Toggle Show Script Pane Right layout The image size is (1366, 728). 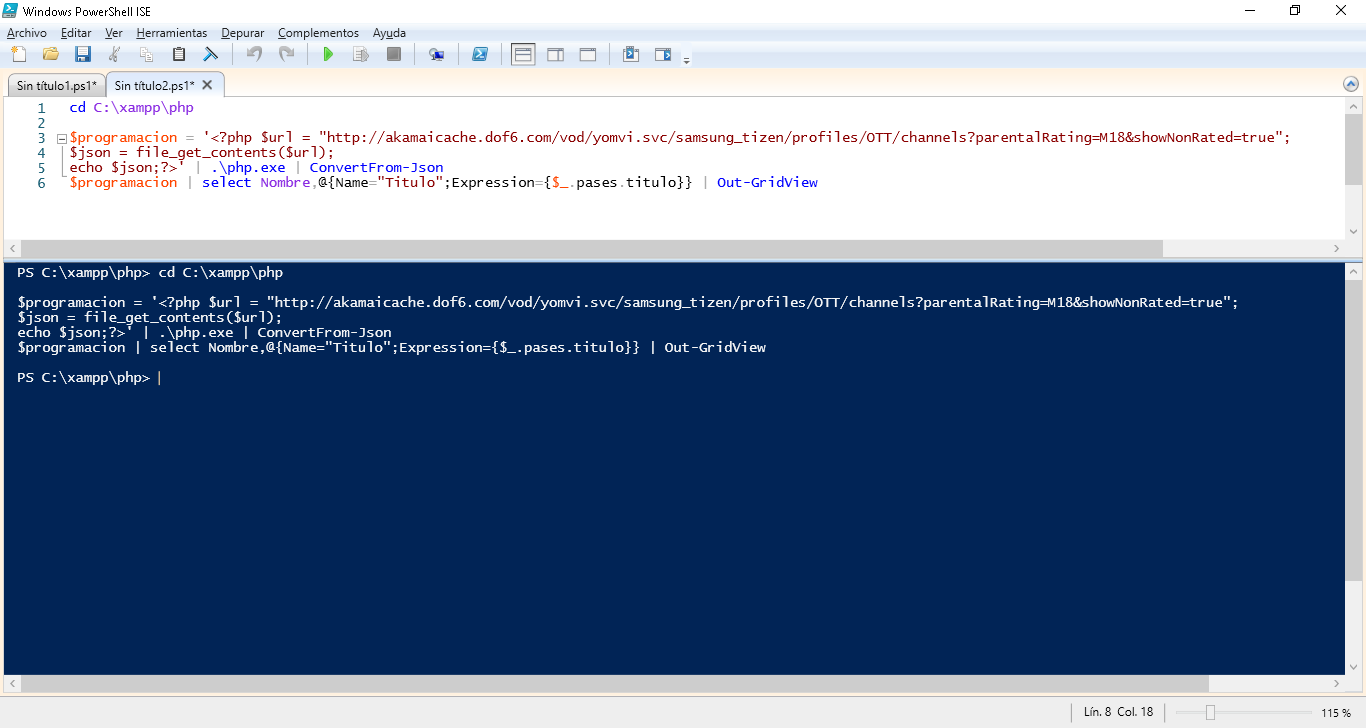555,54
